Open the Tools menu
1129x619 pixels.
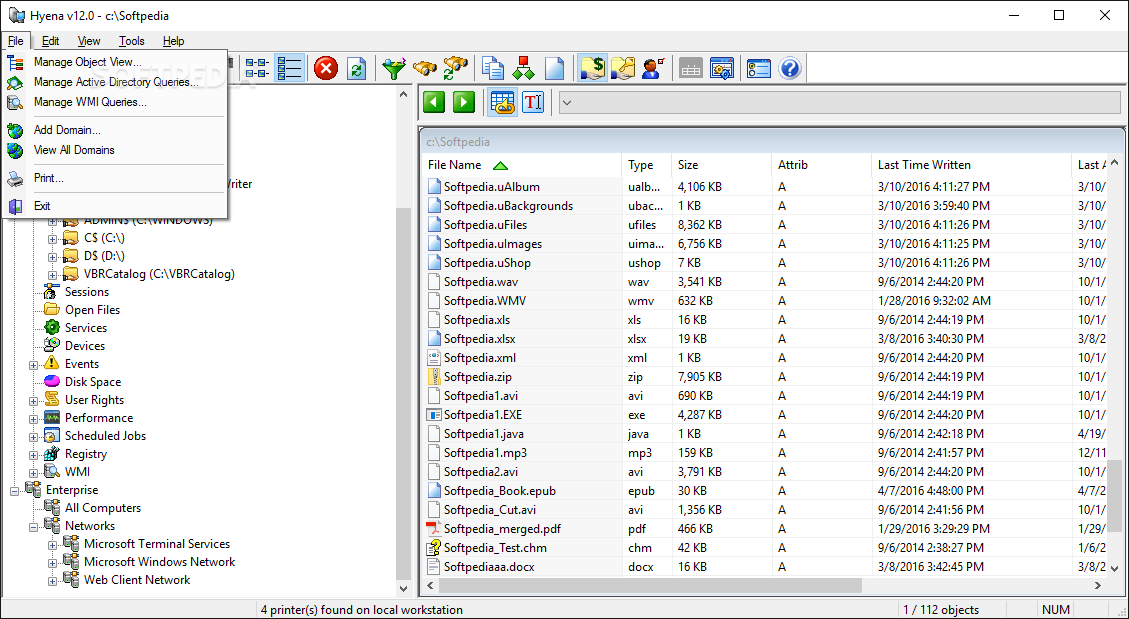(x=132, y=41)
